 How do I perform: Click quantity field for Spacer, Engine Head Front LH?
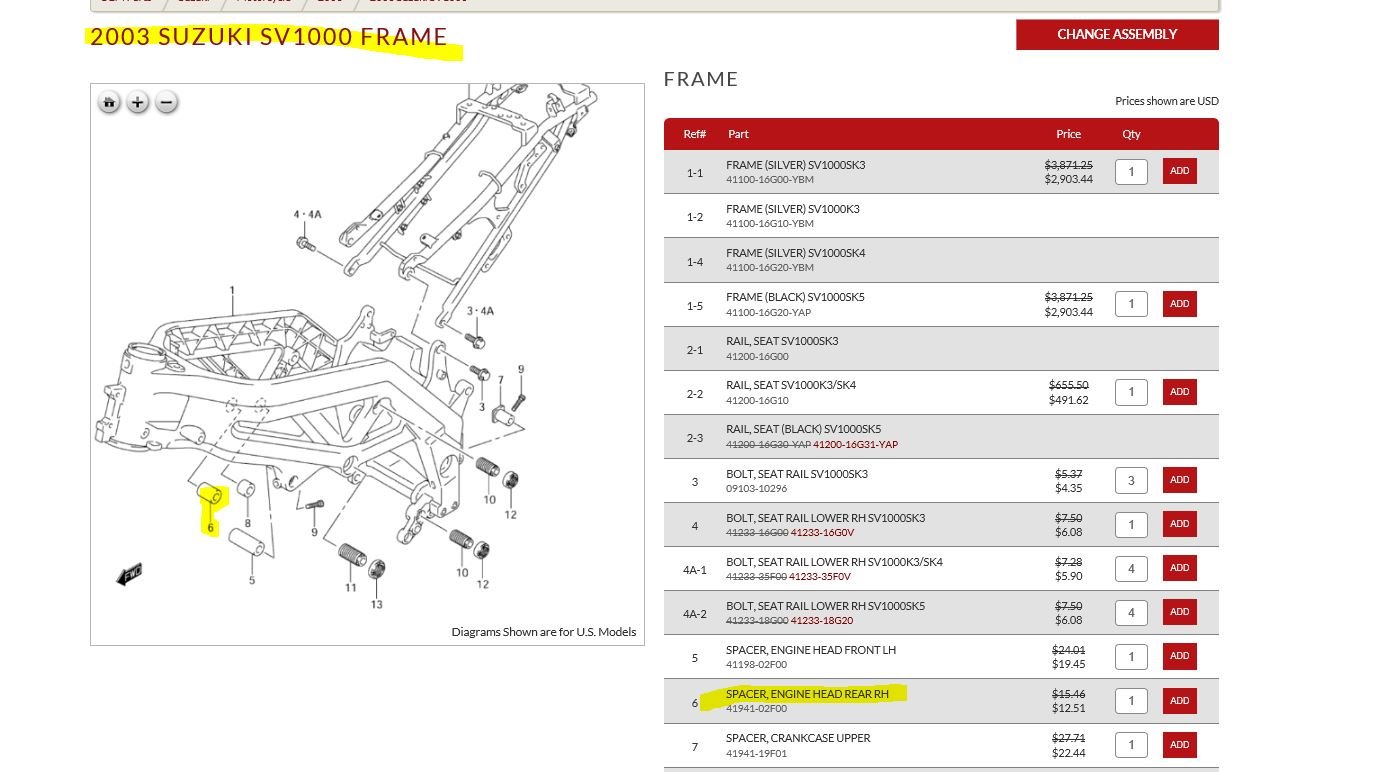(1131, 656)
